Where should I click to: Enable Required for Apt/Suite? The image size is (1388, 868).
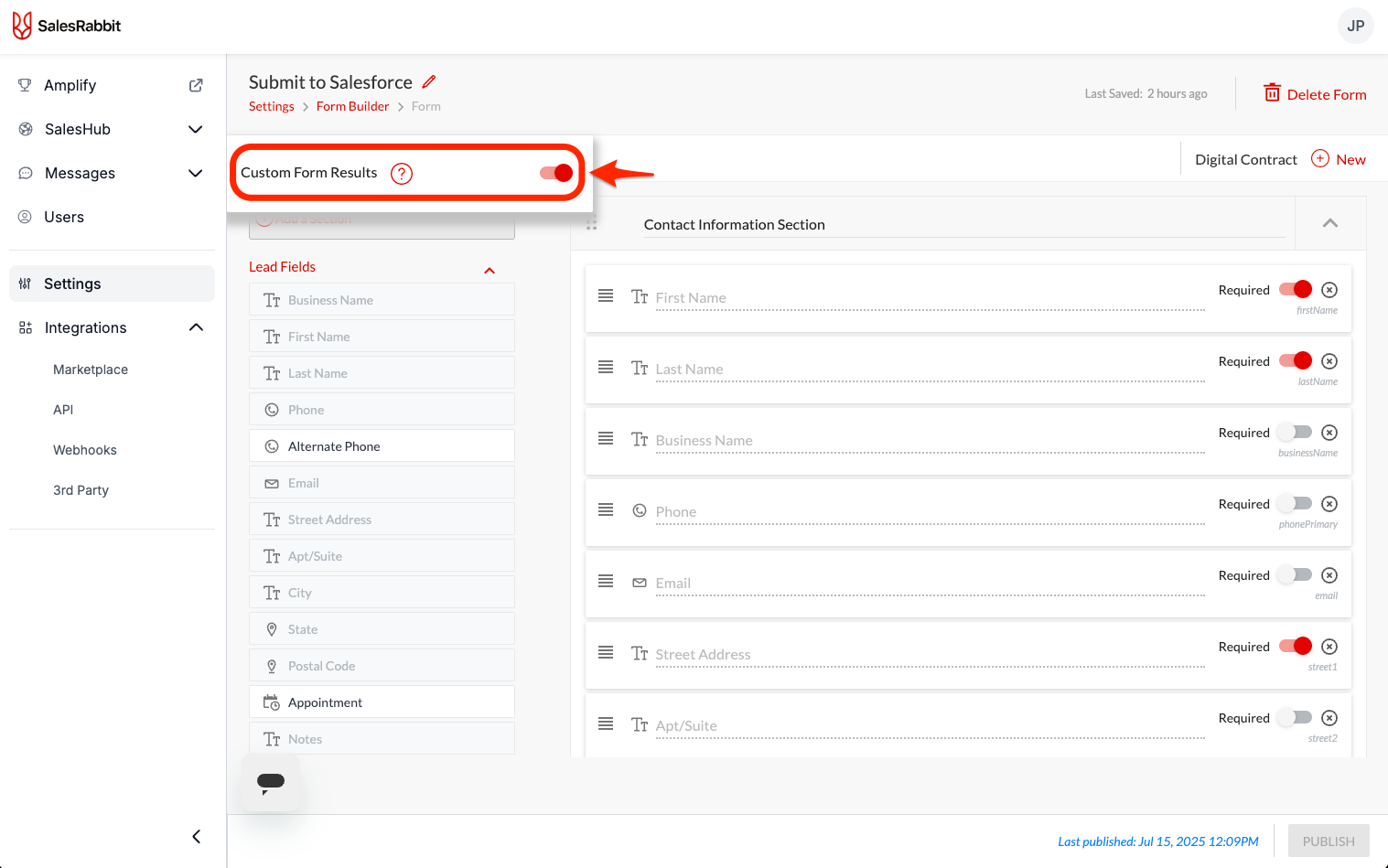1296,717
